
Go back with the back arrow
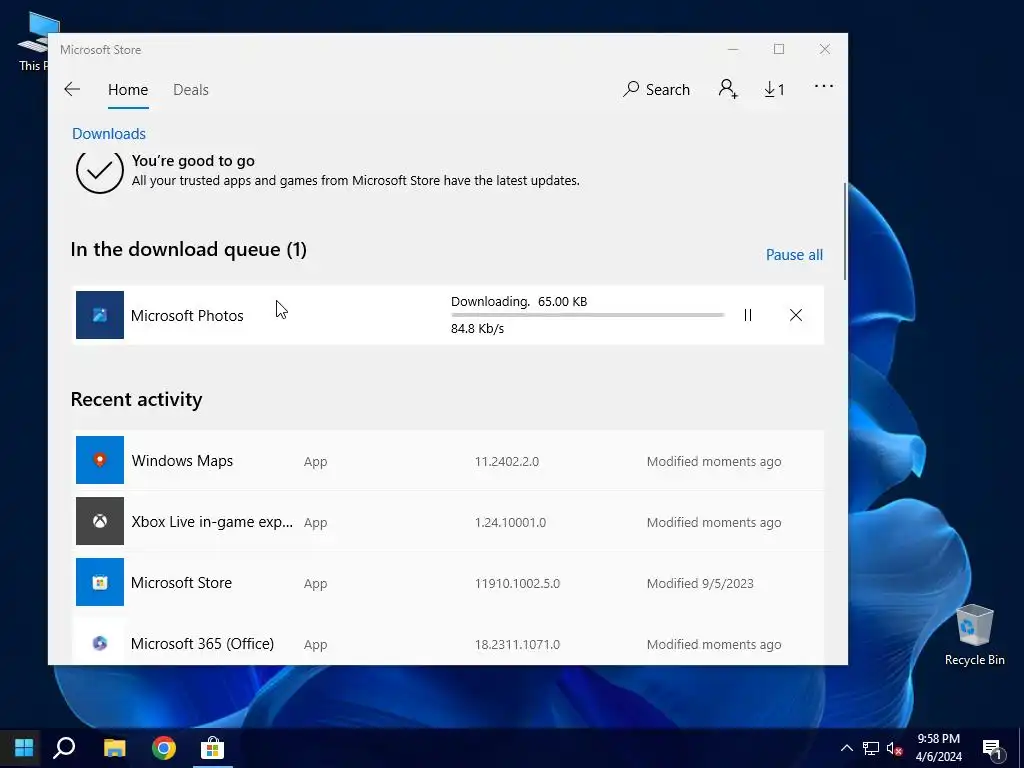[72, 89]
